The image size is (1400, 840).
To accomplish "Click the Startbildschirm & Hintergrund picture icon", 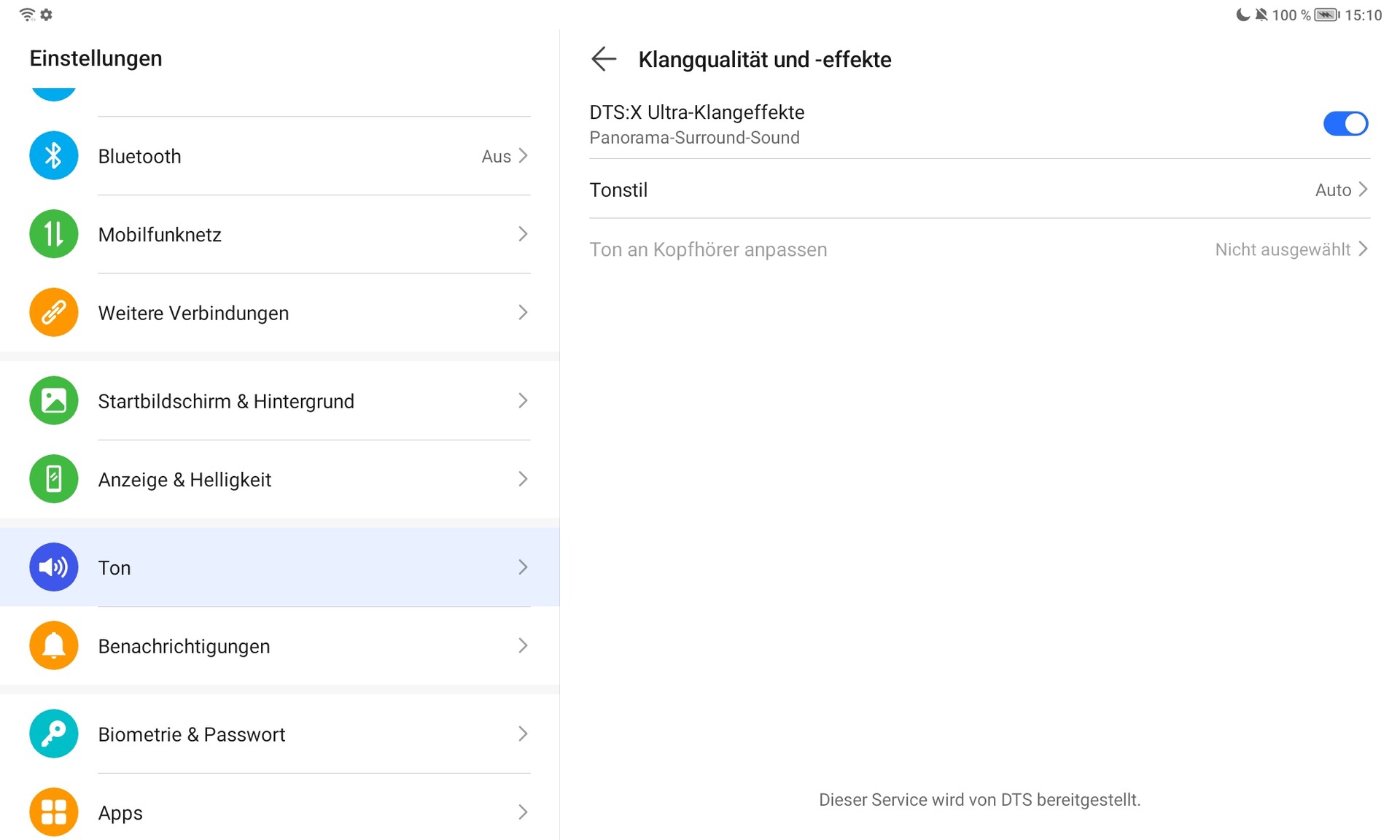I will point(53,401).
